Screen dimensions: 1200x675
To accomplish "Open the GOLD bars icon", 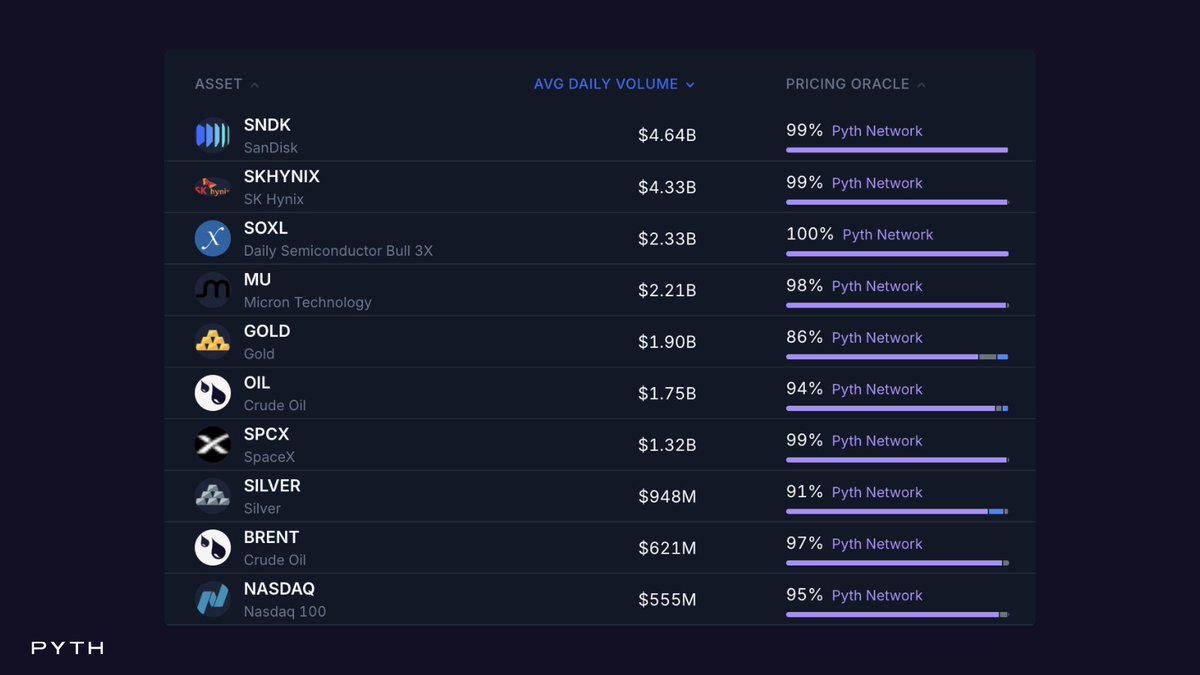I will (x=212, y=341).
